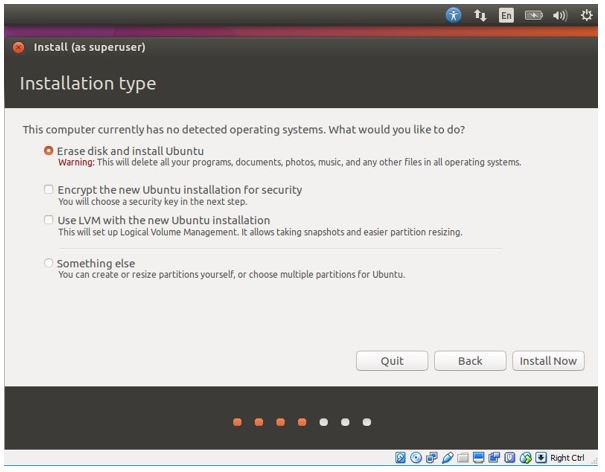Click the optical disc icon in VirtualBox status bar

pyautogui.click(x=416, y=458)
